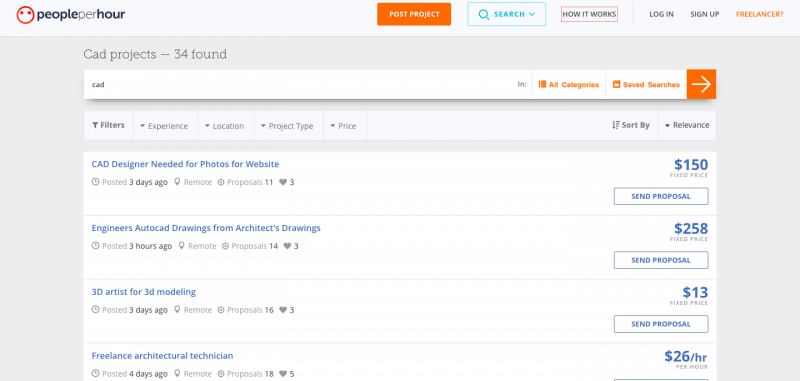Click the Sort By label
The height and width of the screenshot is (381, 800).
coord(631,125)
